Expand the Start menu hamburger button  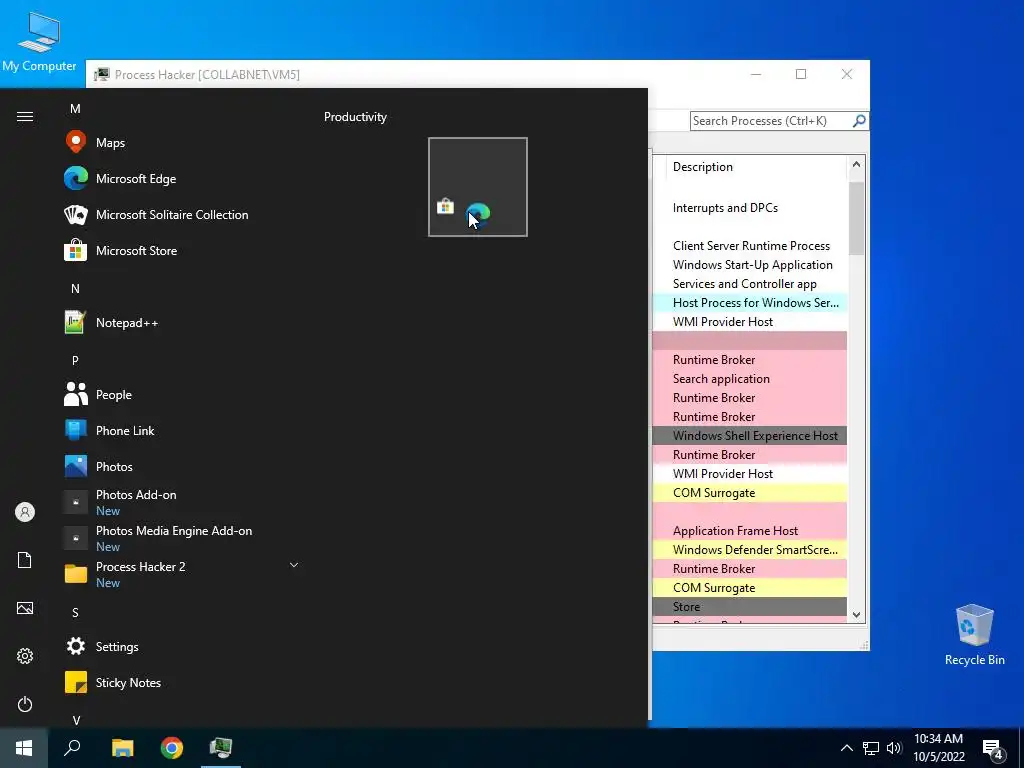pyautogui.click(x=25, y=116)
